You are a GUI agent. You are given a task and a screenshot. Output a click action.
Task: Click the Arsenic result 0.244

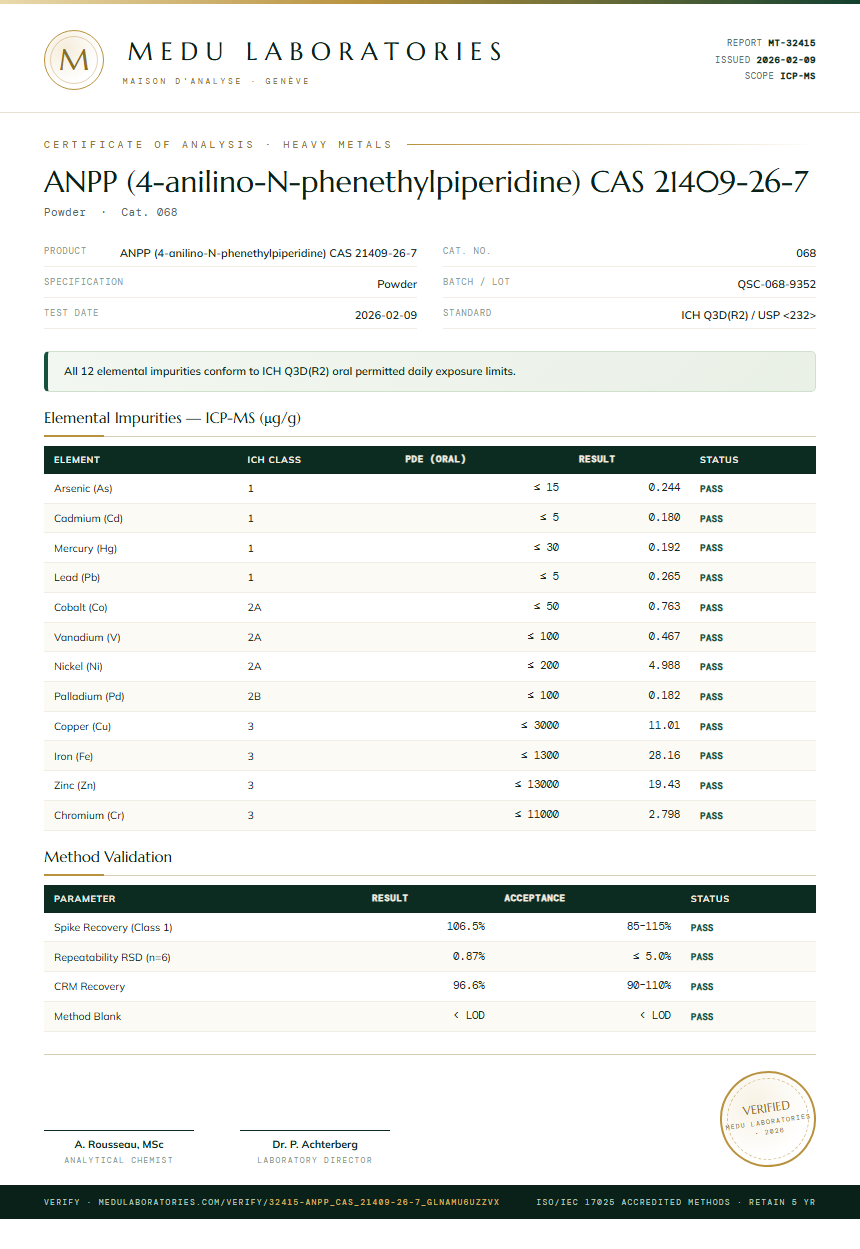[x=664, y=488]
